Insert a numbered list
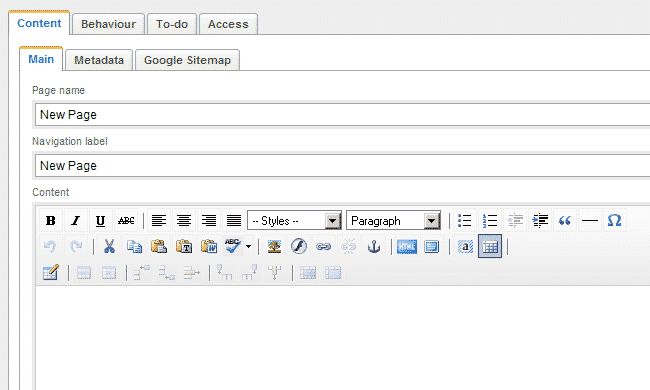This screenshot has width=650, height=390. (490, 220)
